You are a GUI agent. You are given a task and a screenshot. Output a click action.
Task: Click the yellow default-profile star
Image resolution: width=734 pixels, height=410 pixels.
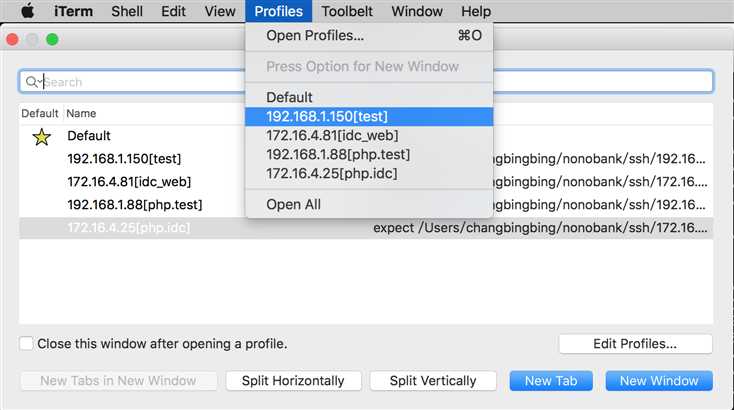tap(42, 137)
